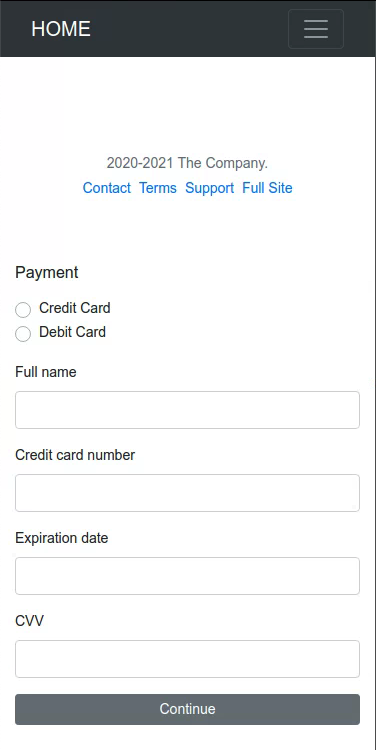This screenshot has width=376, height=750.
Task: Click the 'Full name' field label
Action: (46, 372)
